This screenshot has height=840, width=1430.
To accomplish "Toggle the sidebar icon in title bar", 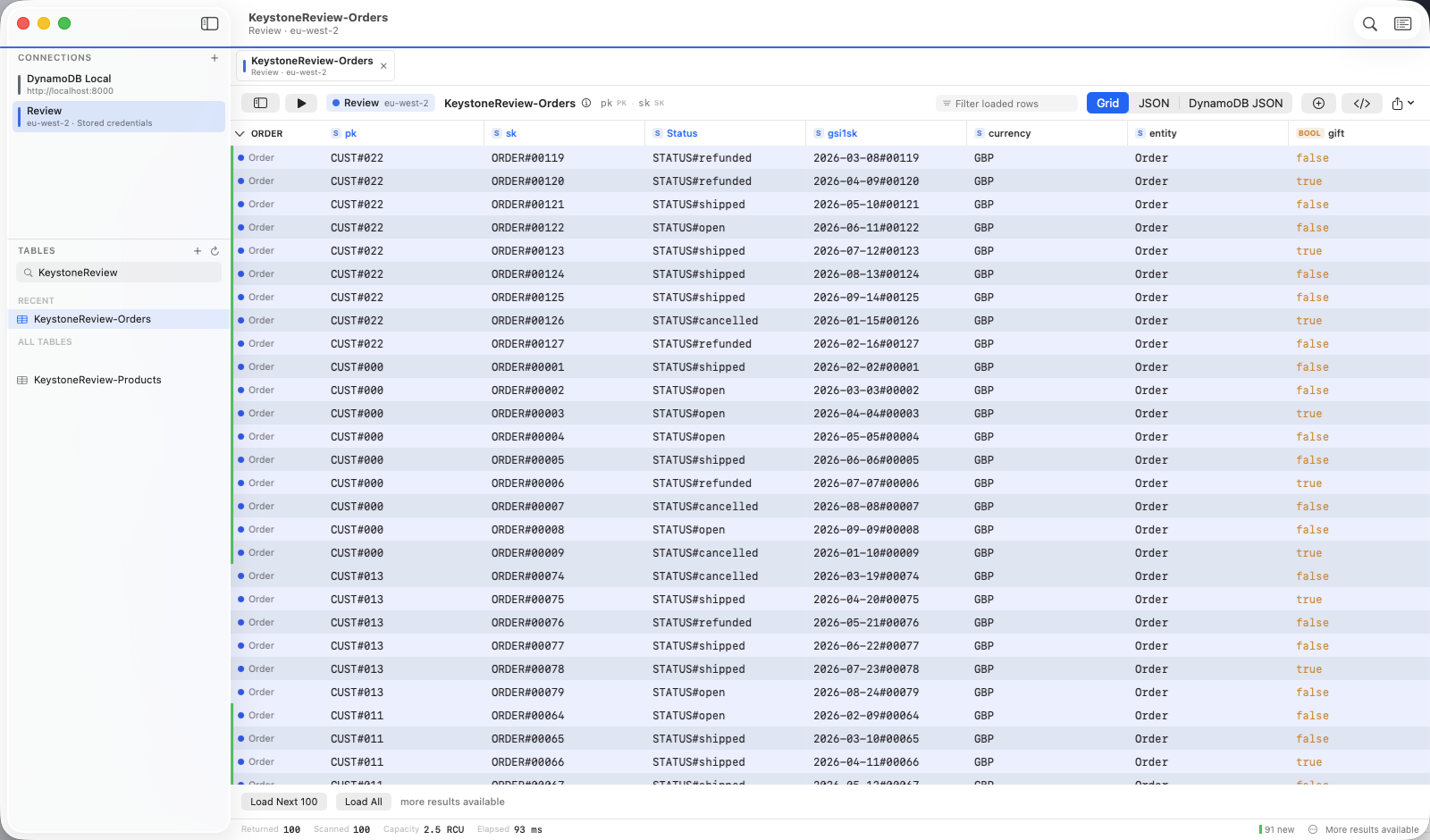I will tap(210, 24).
